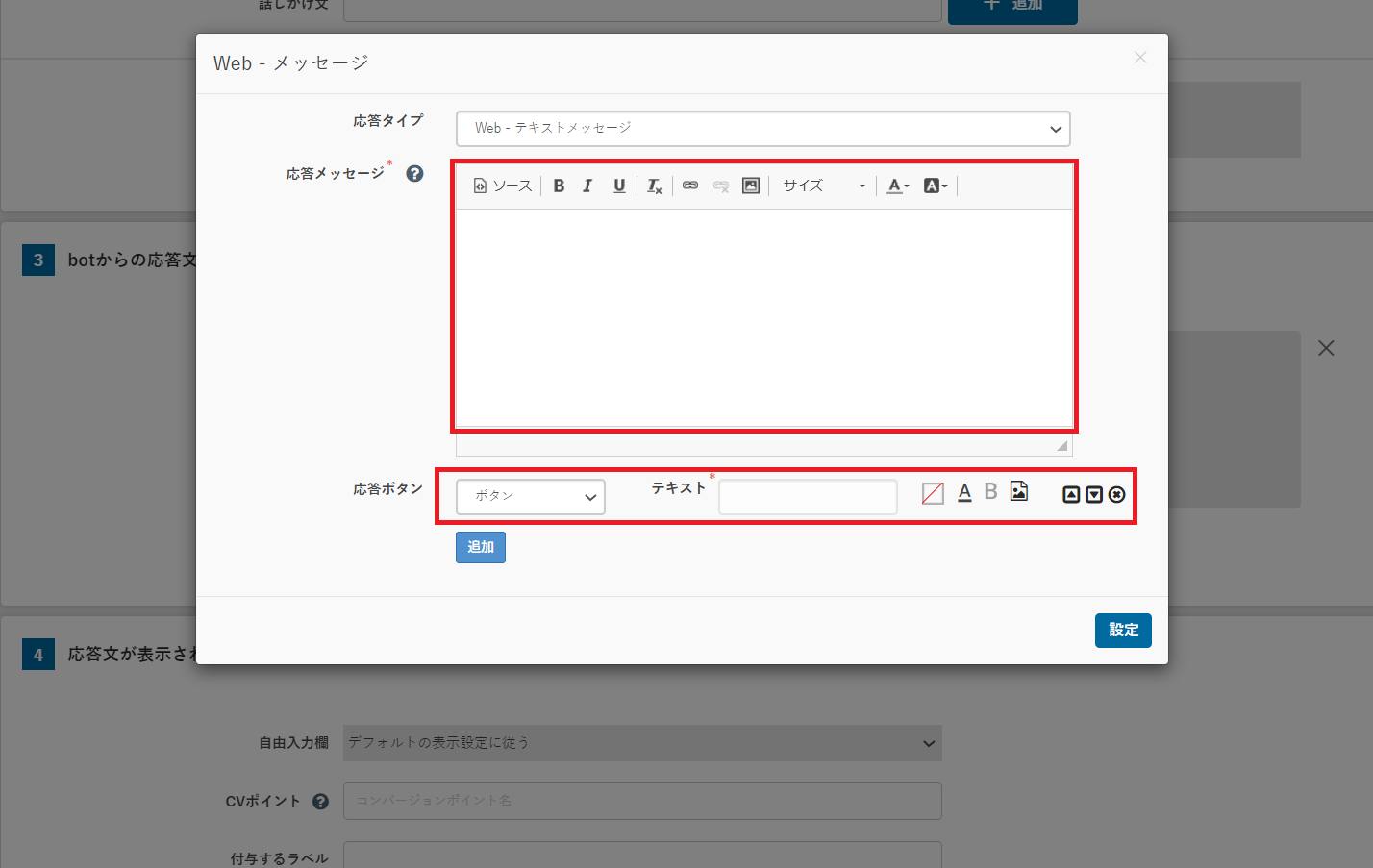Click the button image file icon
The width and height of the screenshot is (1373, 868).
pos(1019,492)
